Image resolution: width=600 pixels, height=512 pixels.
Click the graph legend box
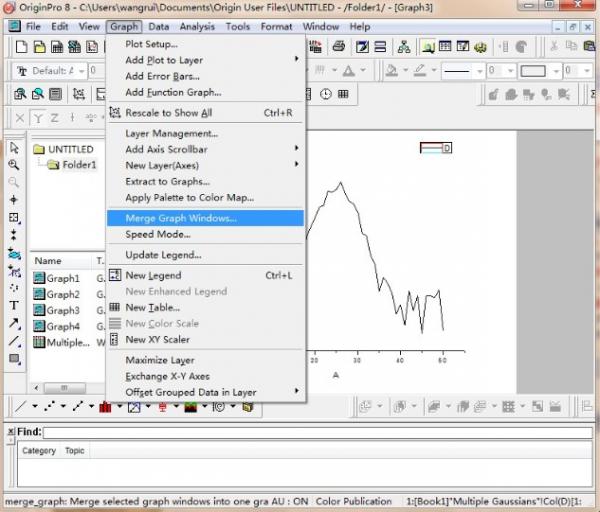coord(436,148)
